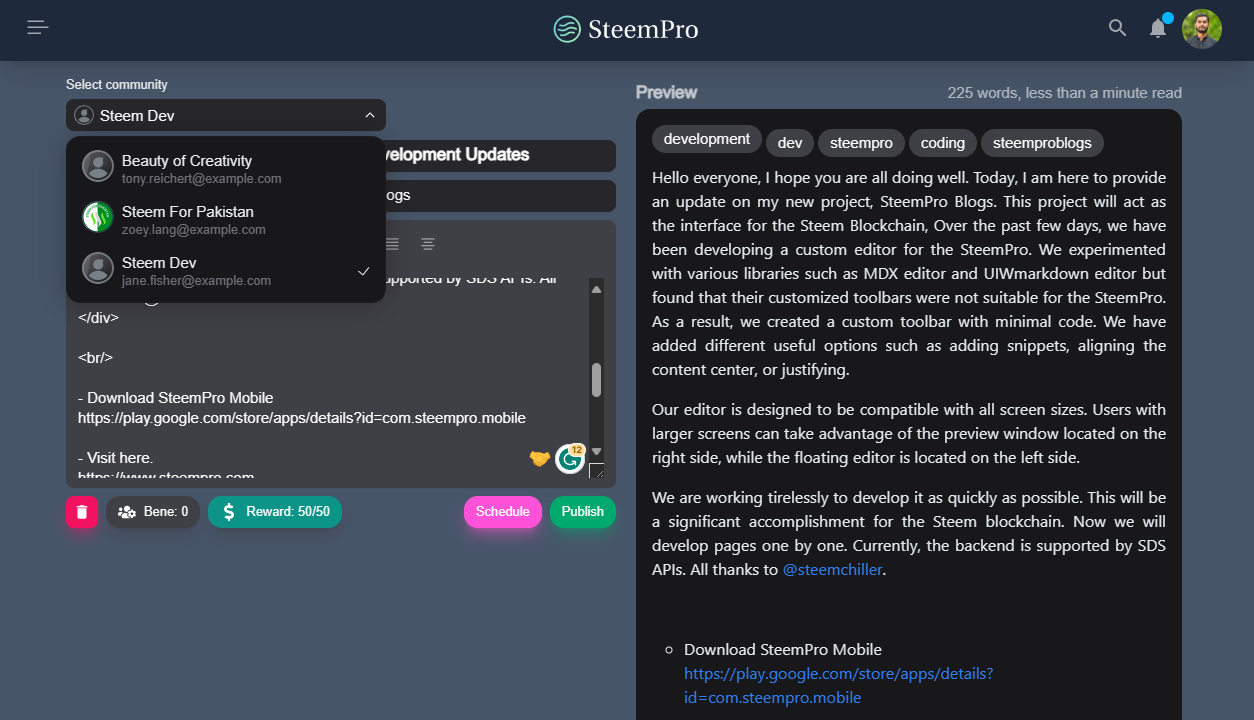Click the '</div>' line in editor
Image resolution: width=1254 pixels, height=720 pixels.
99,318
